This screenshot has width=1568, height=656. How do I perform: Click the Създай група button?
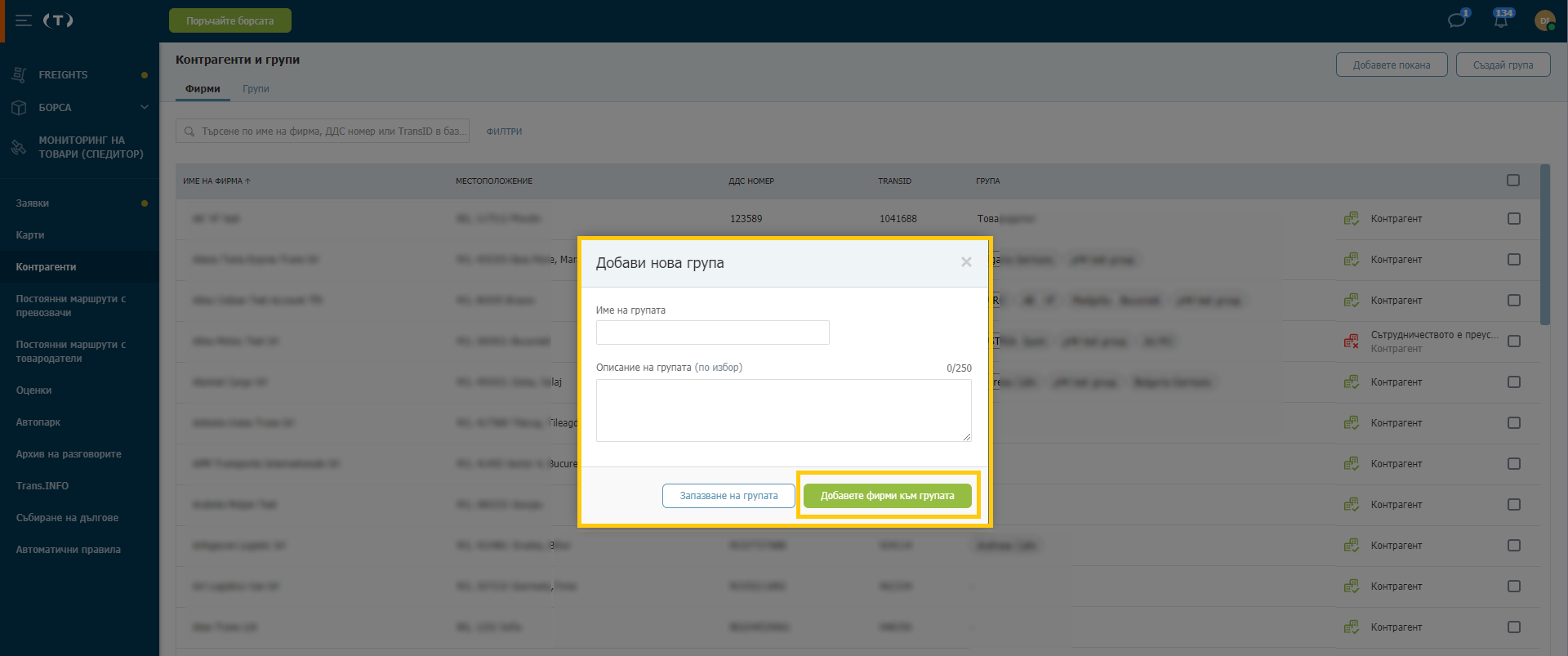(1503, 65)
